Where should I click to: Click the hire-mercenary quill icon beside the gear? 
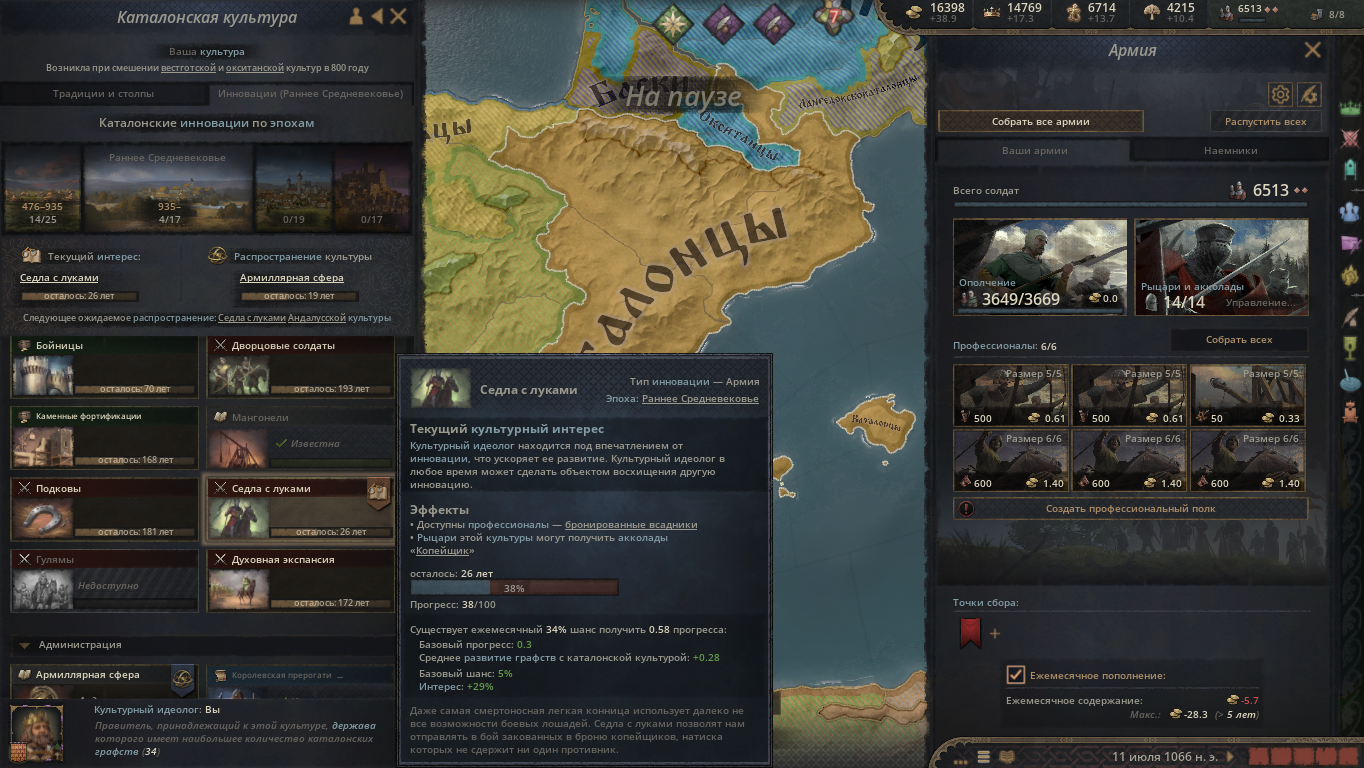(1309, 94)
